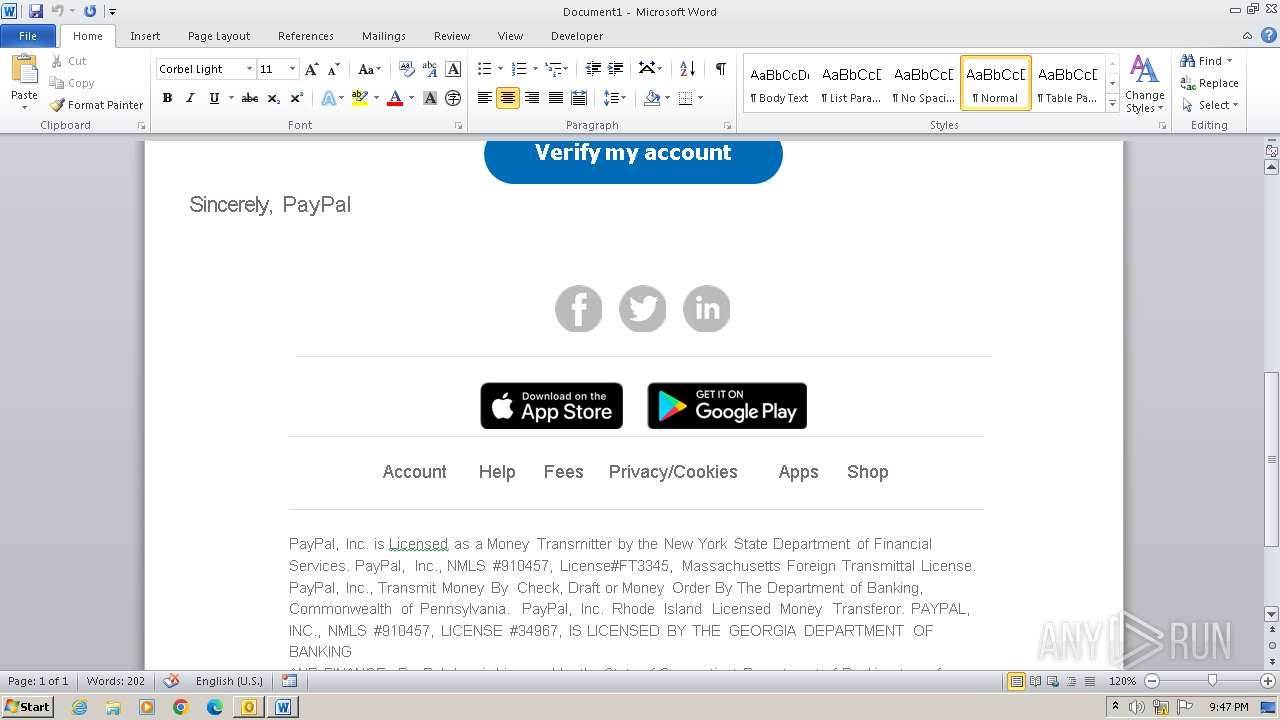Apply superscript formatting
The width and height of the screenshot is (1280, 720).
pyautogui.click(x=297, y=98)
